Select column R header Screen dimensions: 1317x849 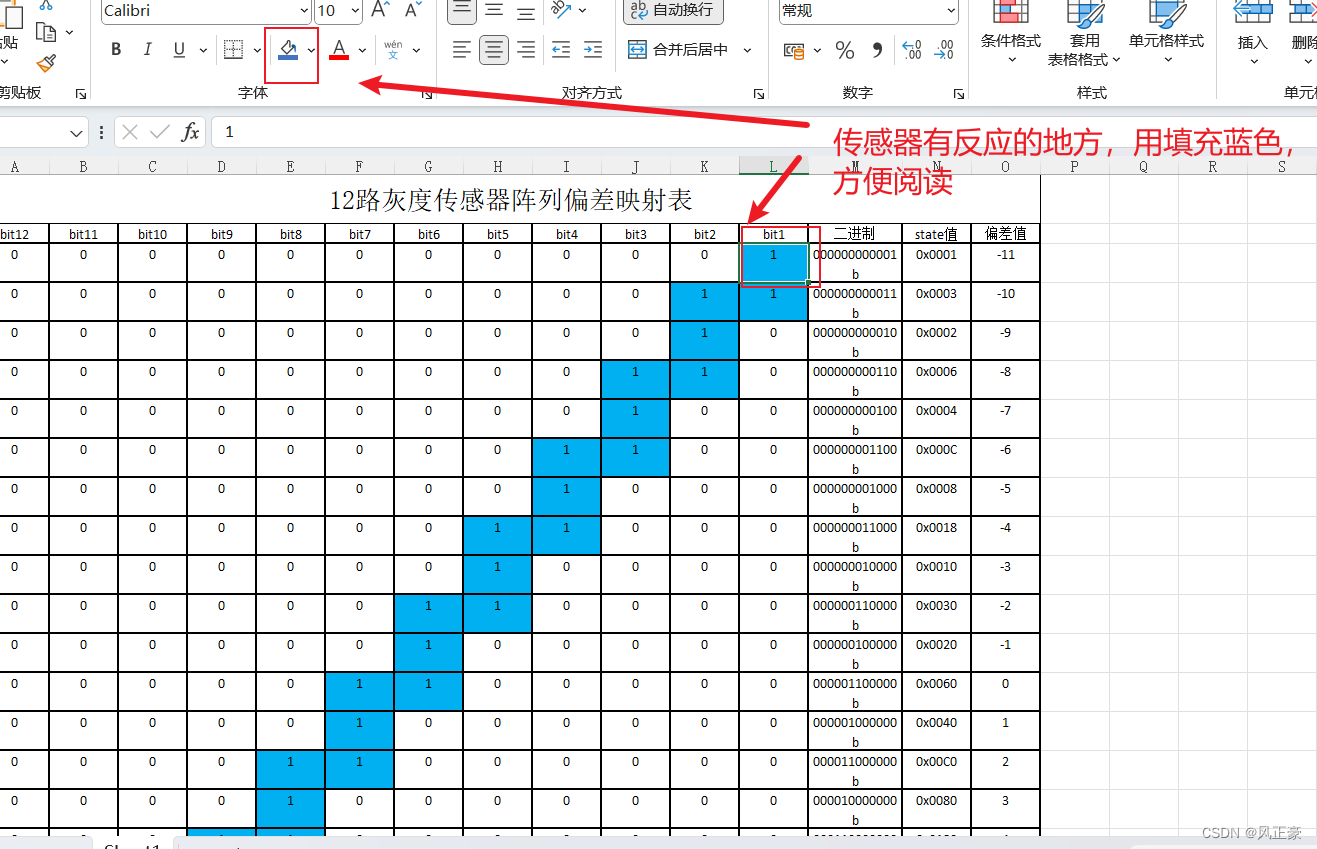pos(1213,167)
